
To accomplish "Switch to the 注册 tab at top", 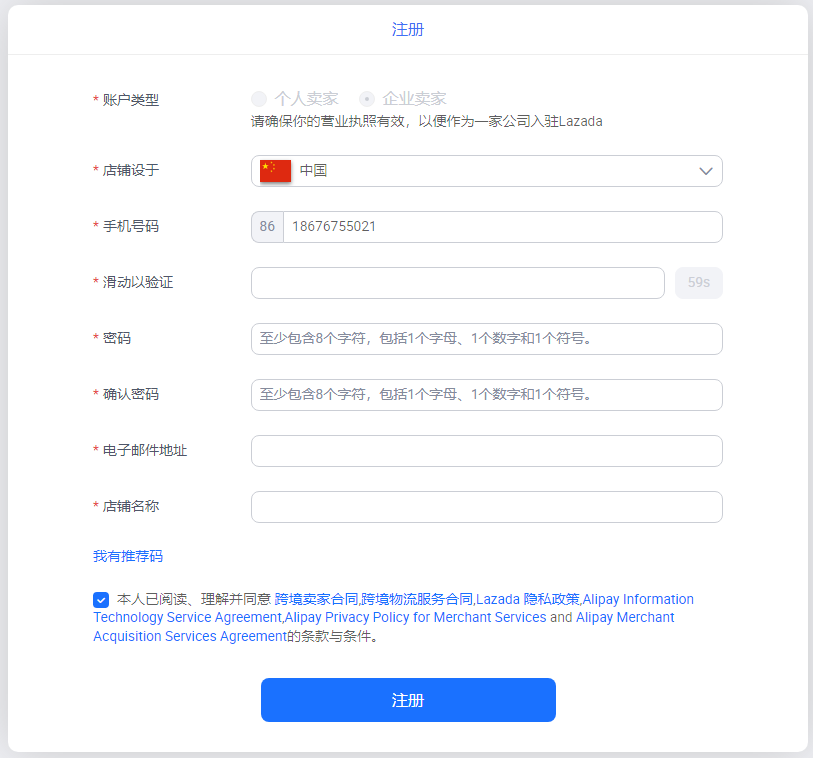I will tap(407, 29).
